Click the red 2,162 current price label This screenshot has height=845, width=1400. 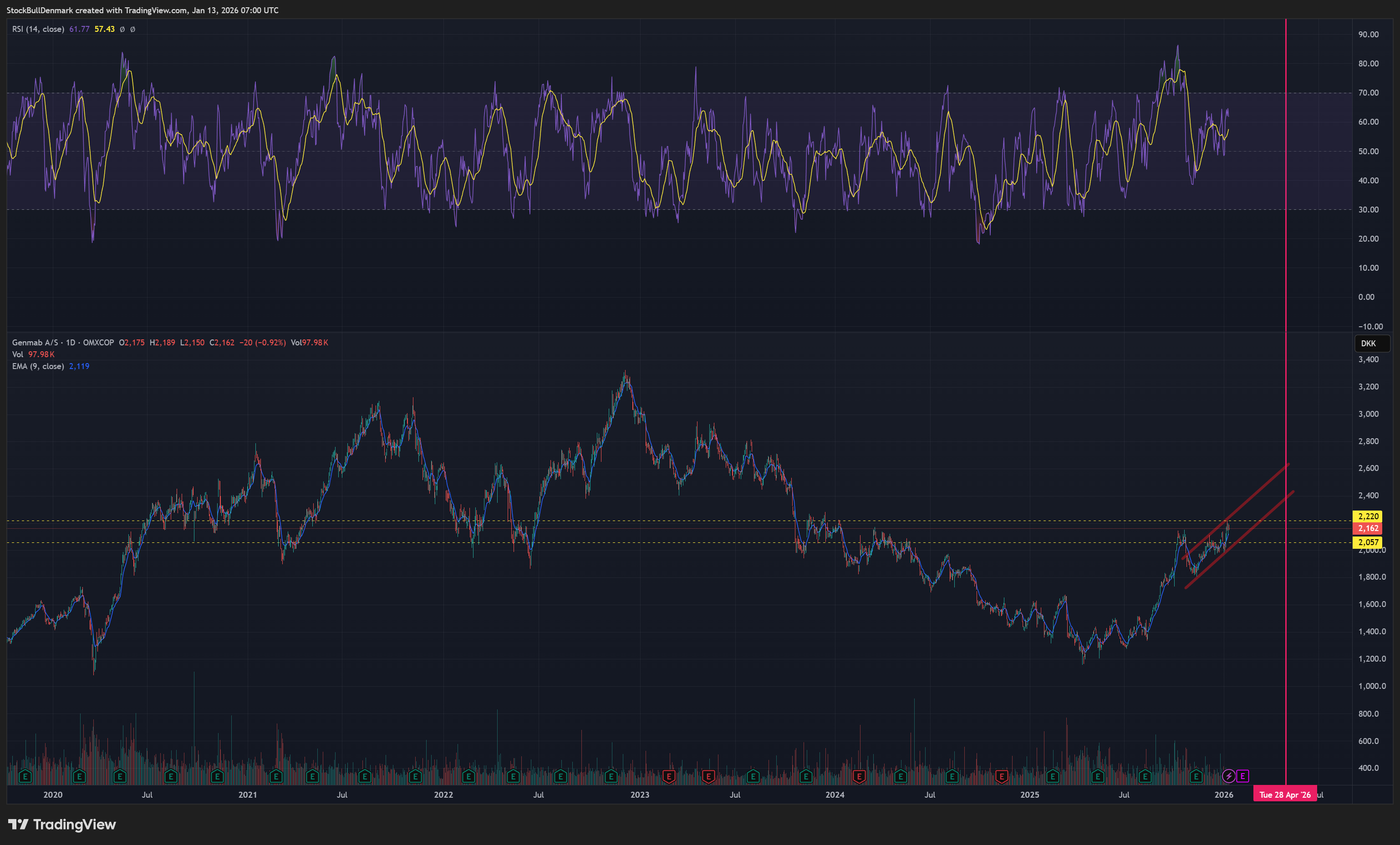(x=1368, y=528)
